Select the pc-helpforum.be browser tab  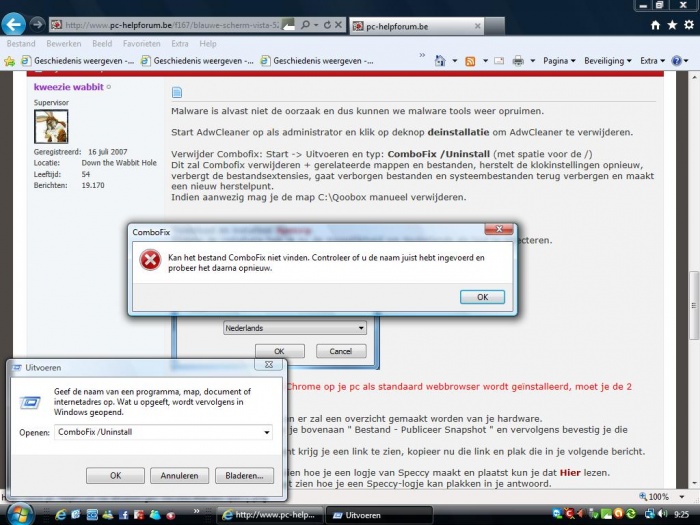(417, 26)
